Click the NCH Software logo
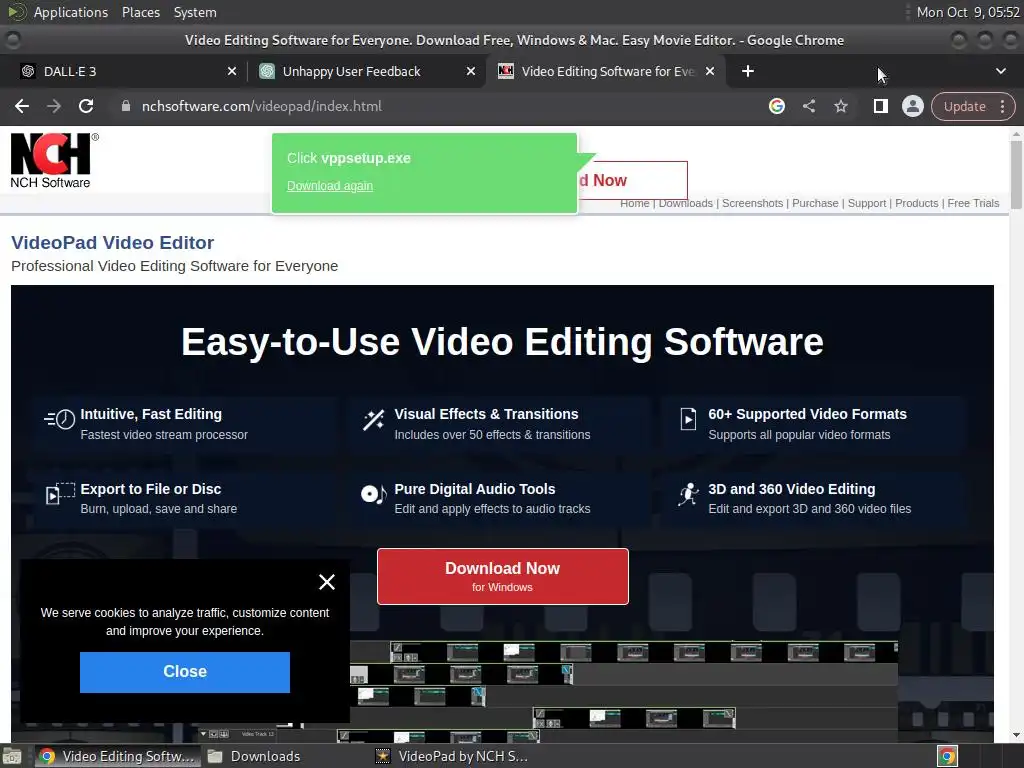The width and height of the screenshot is (1024, 768). point(54,161)
